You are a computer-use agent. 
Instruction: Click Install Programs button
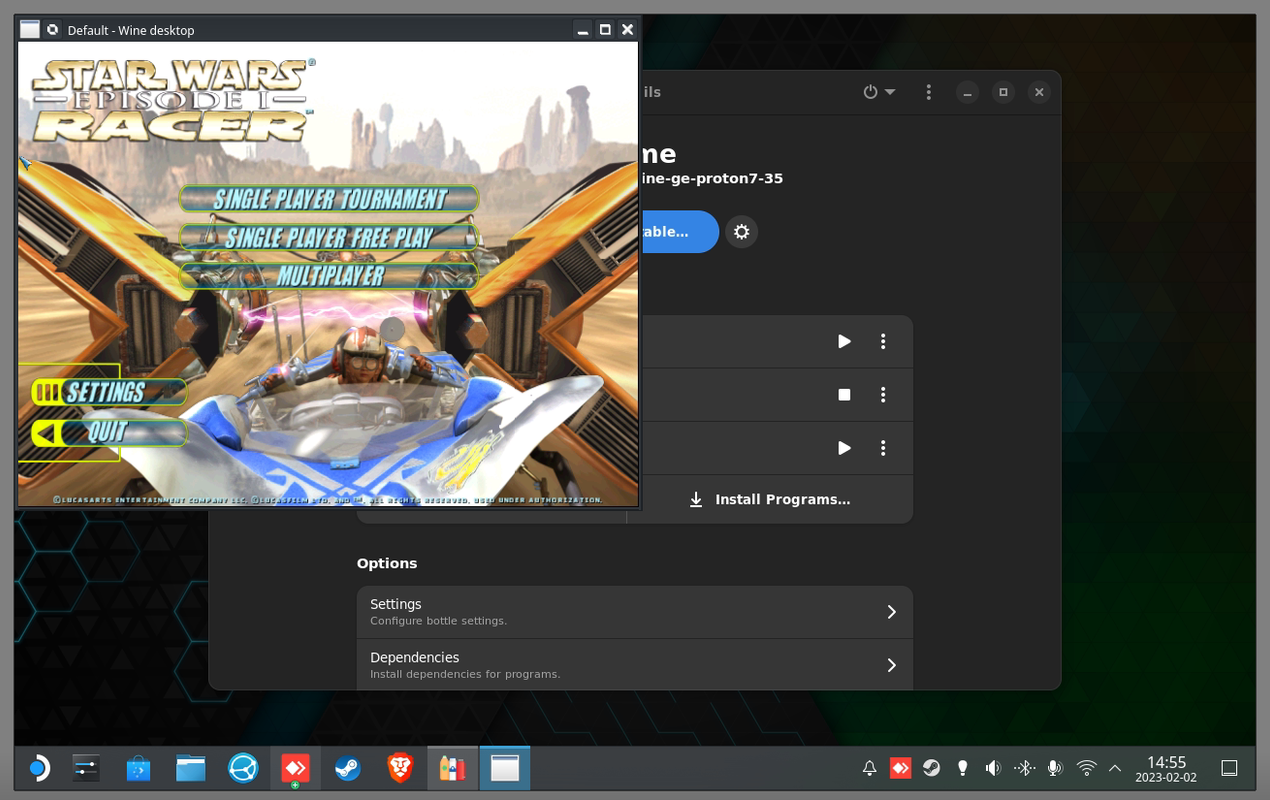pos(770,499)
